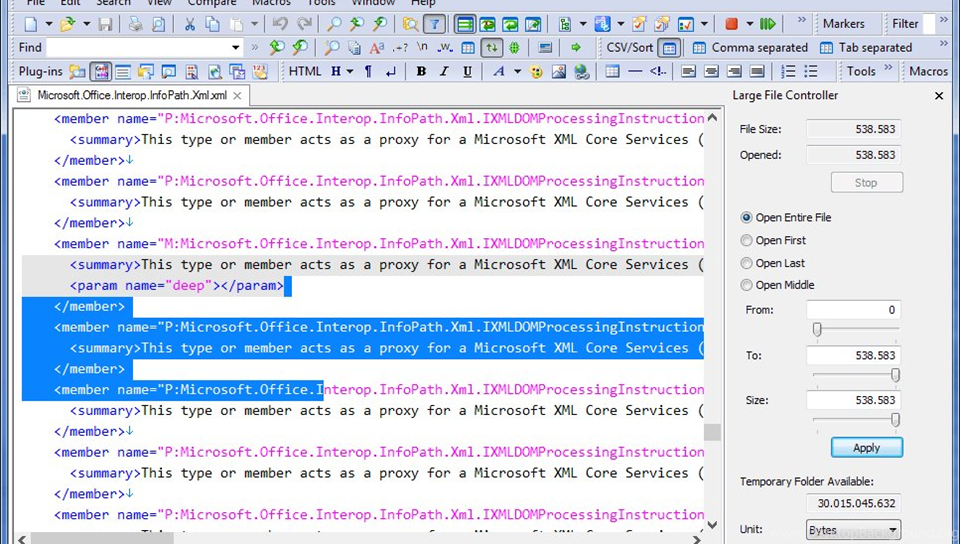Click the numbered list icon

[x=789, y=72]
